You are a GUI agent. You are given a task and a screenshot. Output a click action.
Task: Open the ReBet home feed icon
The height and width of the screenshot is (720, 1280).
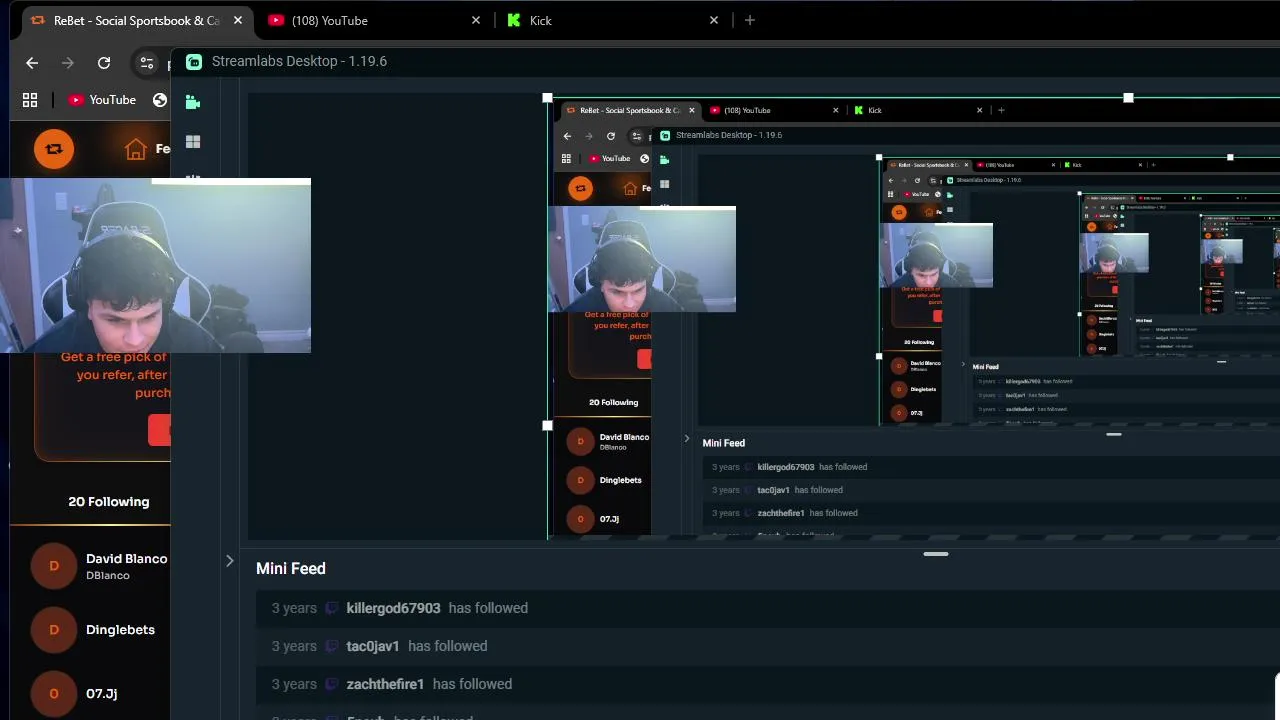(136, 149)
